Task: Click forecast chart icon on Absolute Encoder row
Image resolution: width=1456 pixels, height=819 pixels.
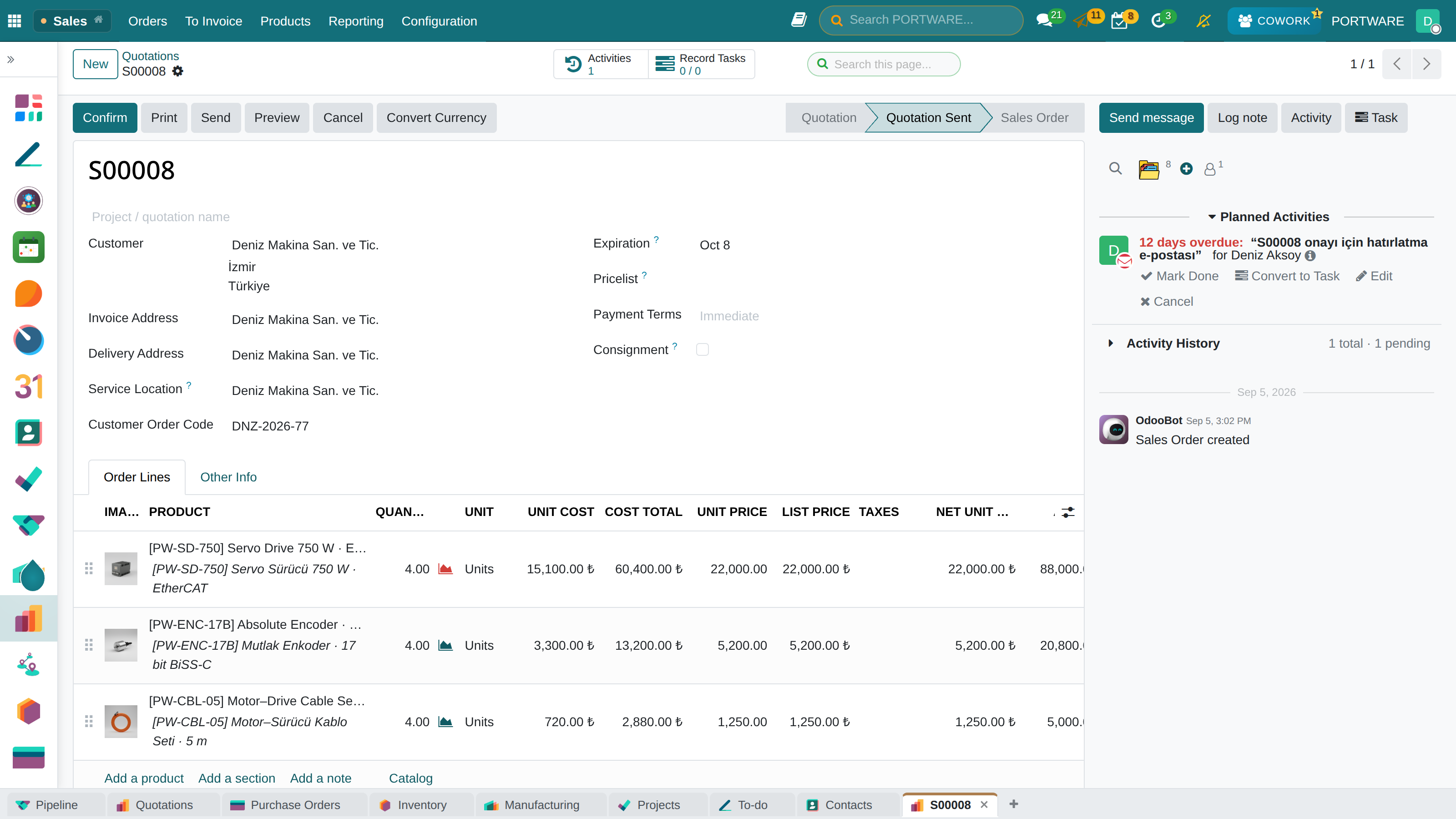Action: click(445, 645)
